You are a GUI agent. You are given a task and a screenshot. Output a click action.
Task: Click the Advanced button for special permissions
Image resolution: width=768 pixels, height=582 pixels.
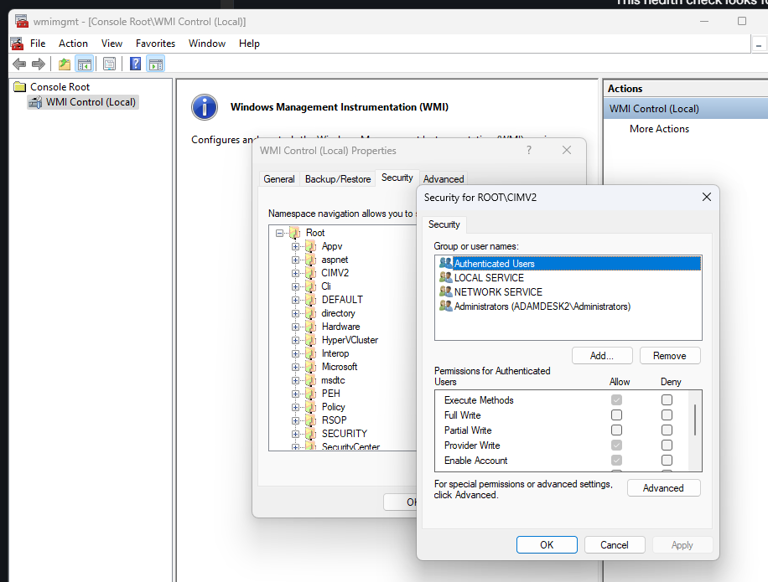click(x=663, y=488)
